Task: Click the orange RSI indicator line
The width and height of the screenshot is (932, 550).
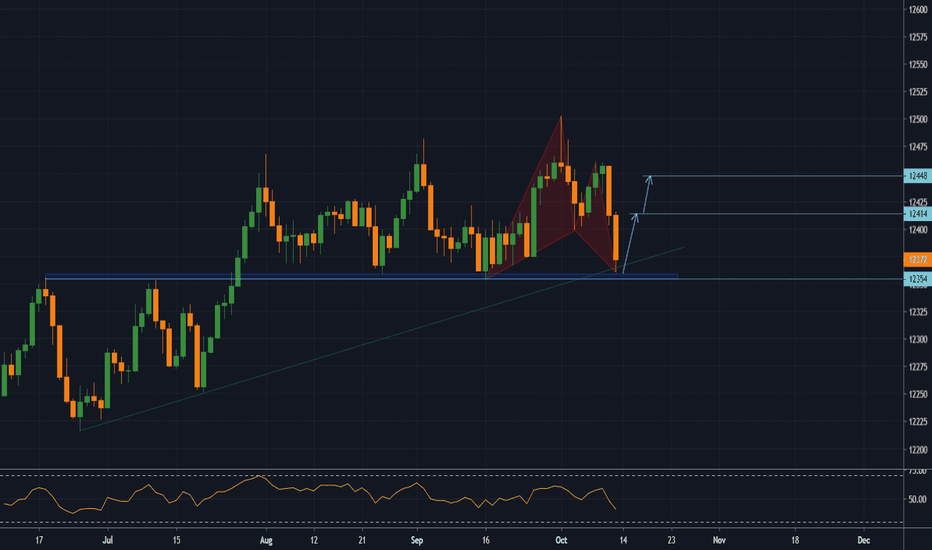Action: 309,495
